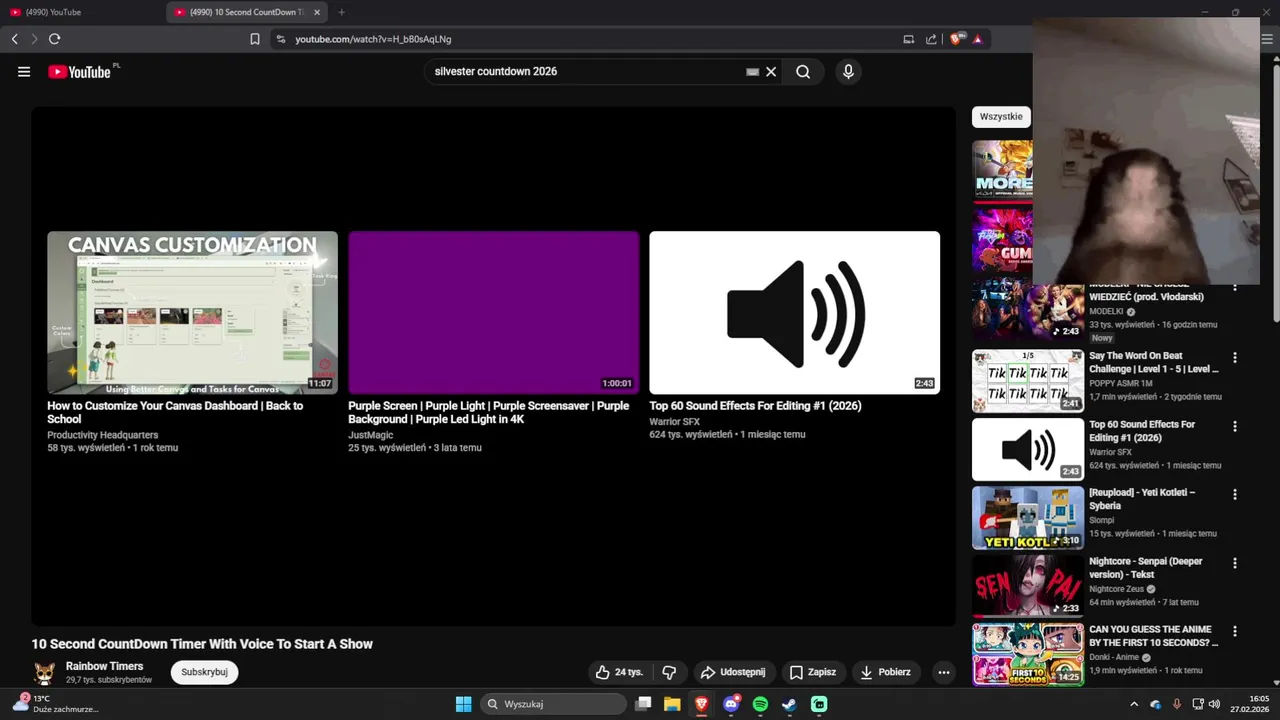Open options for Nightcore Senpai video

coord(1235,563)
